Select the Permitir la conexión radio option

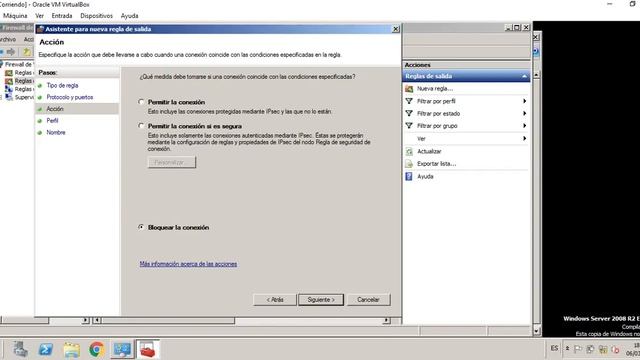click(141, 102)
